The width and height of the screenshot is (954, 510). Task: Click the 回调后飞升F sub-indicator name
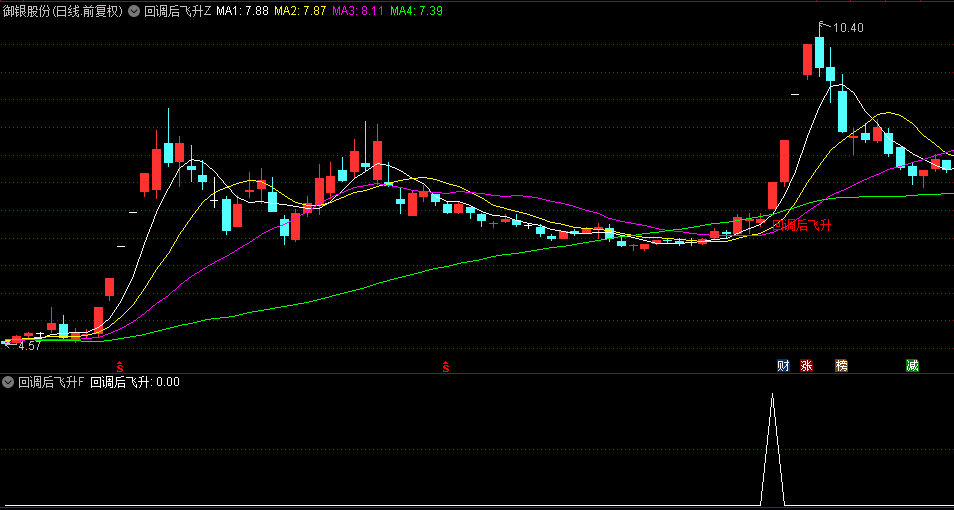tap(51, 382)
